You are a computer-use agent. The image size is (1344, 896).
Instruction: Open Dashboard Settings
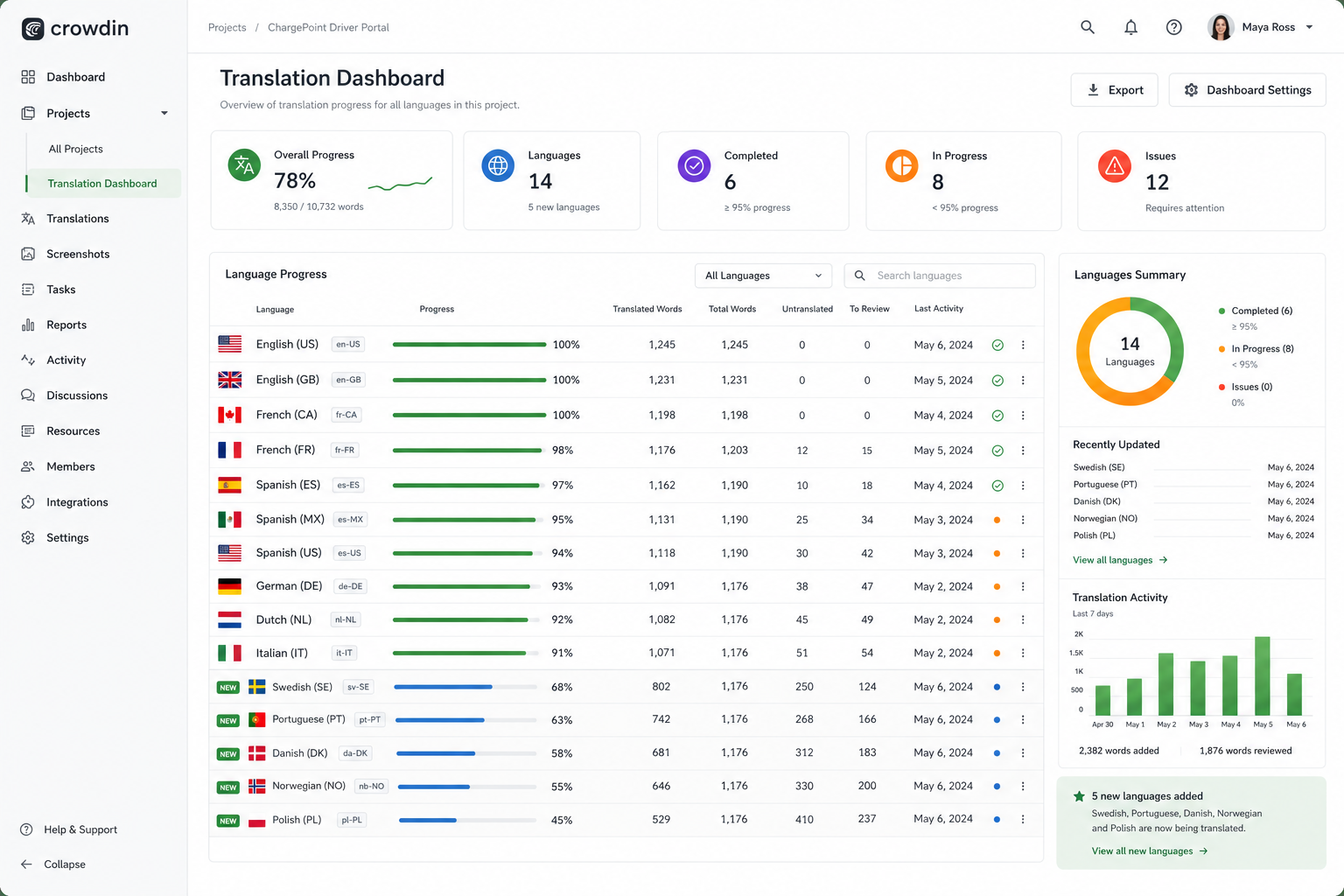[x=1247, y=90]
